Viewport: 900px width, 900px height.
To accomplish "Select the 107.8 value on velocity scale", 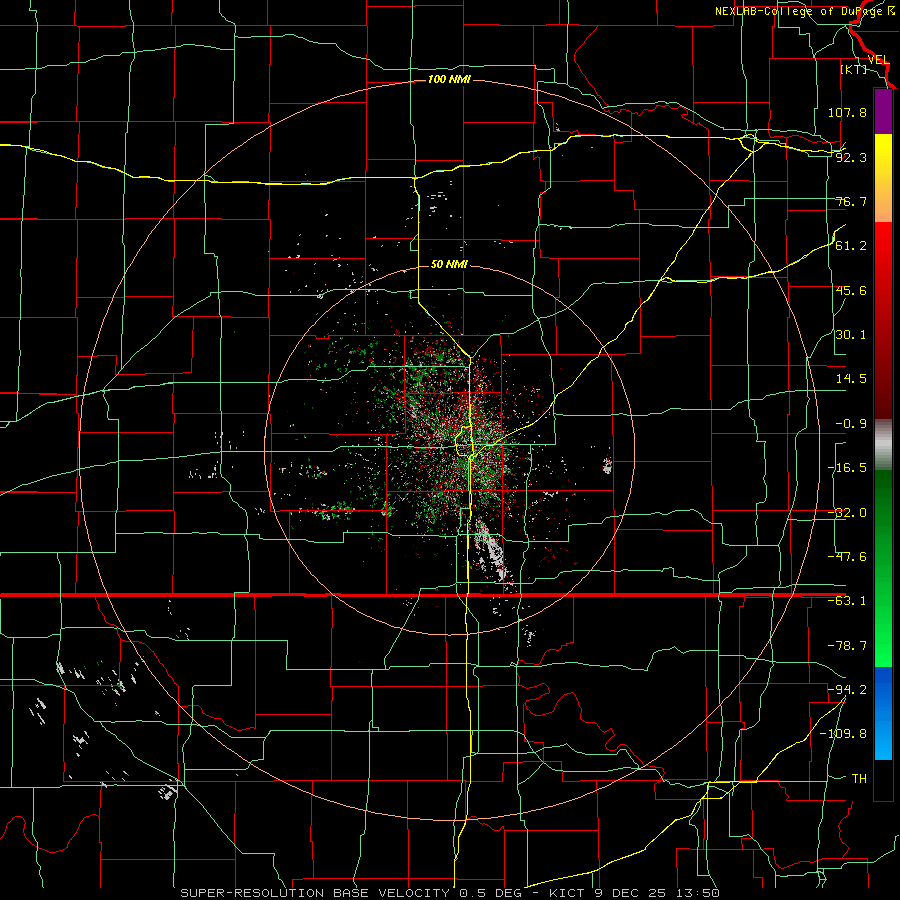I will (847, 112).
